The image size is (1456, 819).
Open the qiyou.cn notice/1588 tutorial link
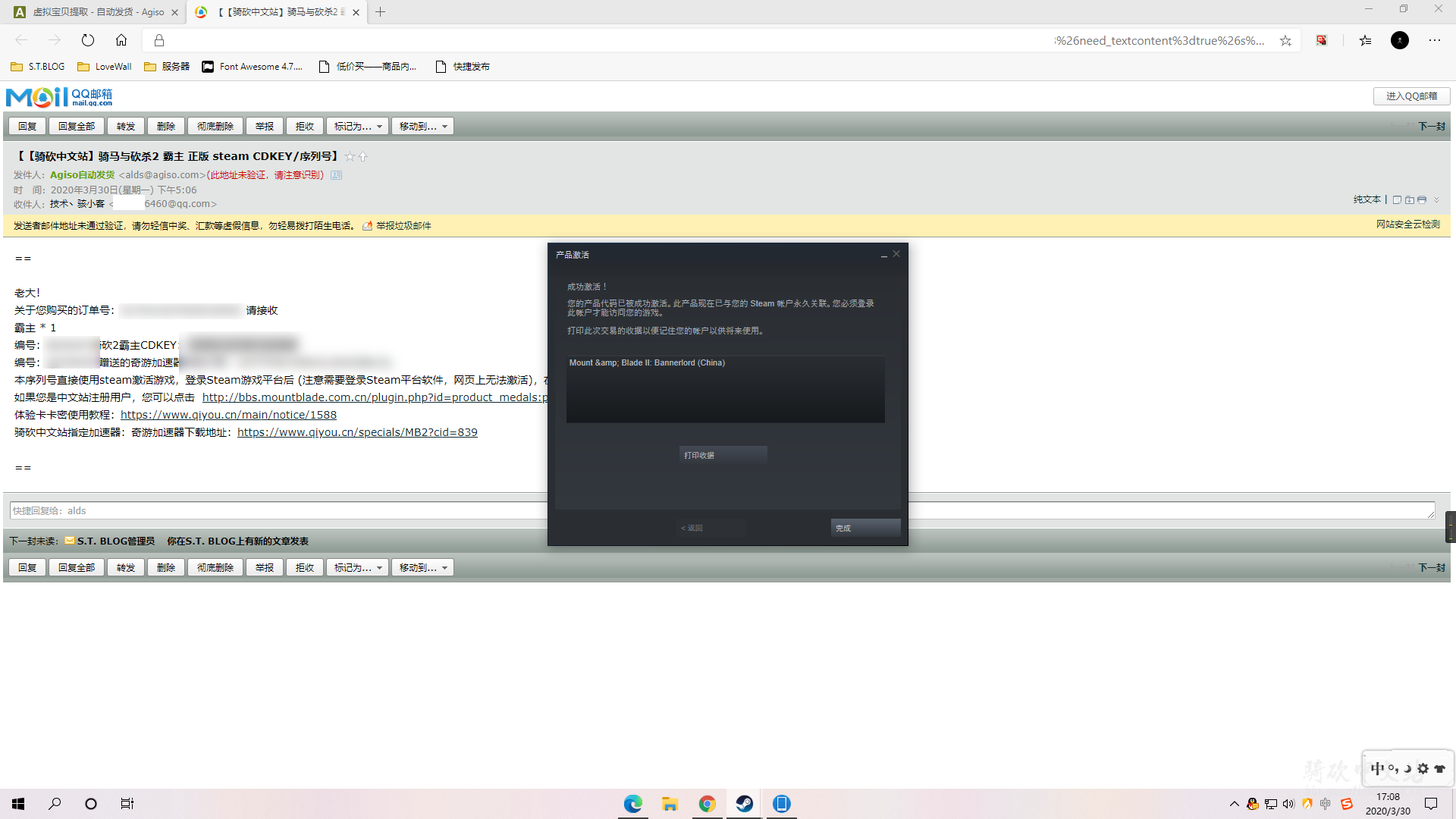[228, 415]
